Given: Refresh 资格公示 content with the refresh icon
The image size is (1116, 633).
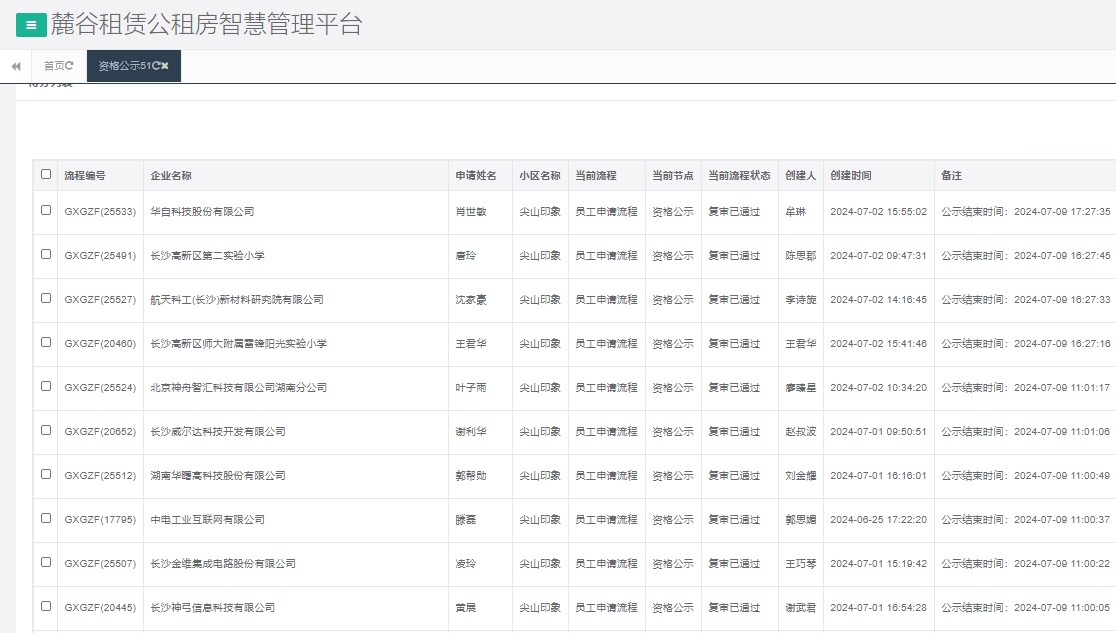Looking at the screenshot, I should click(157, 66).
